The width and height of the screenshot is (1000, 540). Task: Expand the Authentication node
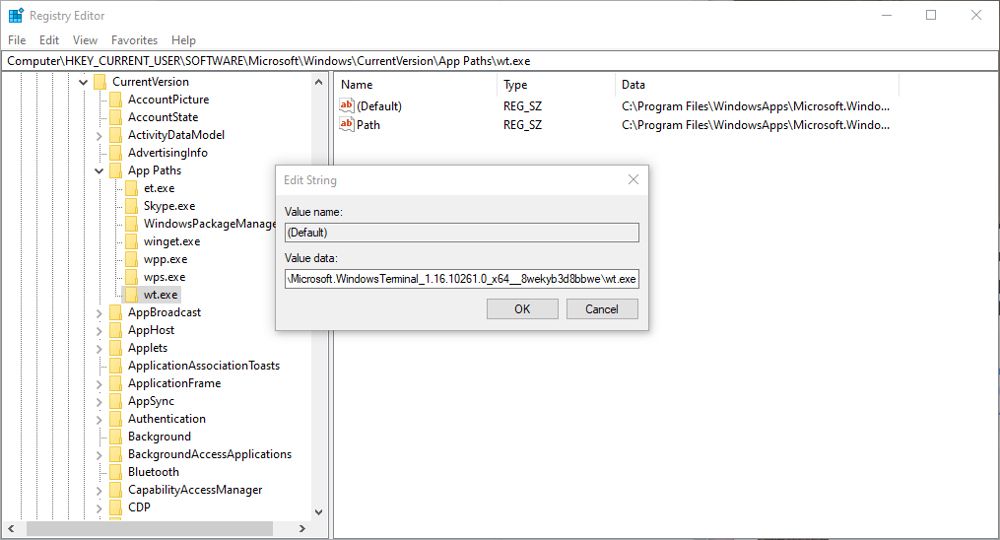point(99,420)
